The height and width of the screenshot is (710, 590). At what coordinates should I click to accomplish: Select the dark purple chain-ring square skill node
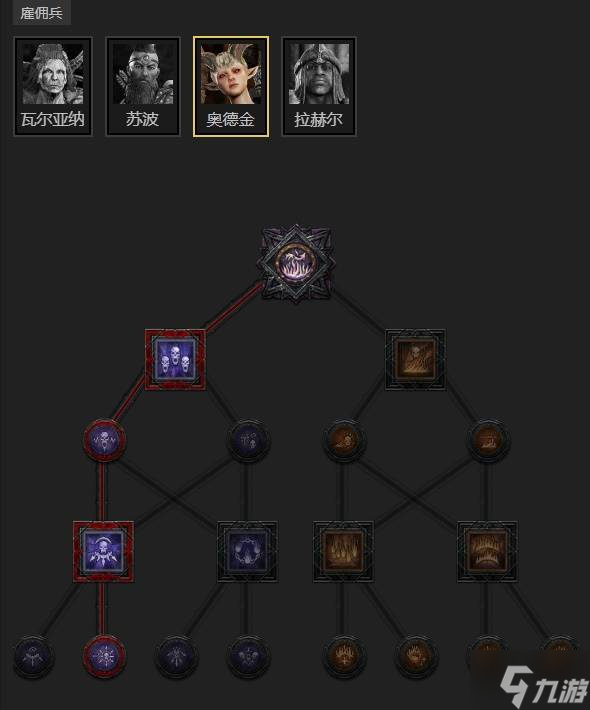[247, 552]
